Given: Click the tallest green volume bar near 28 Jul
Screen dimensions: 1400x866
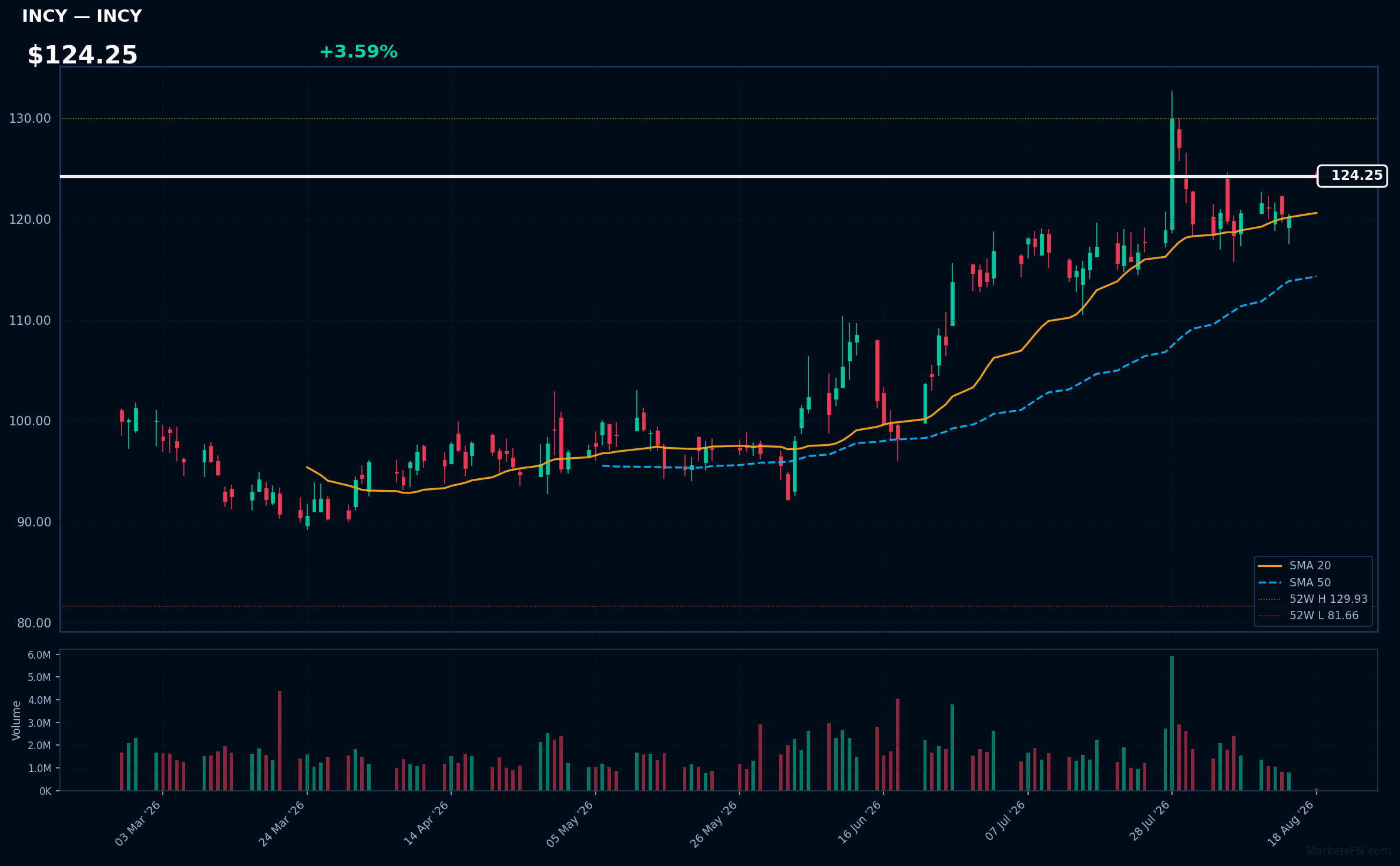Looking at the screenshot, I should coord(1172,723).
